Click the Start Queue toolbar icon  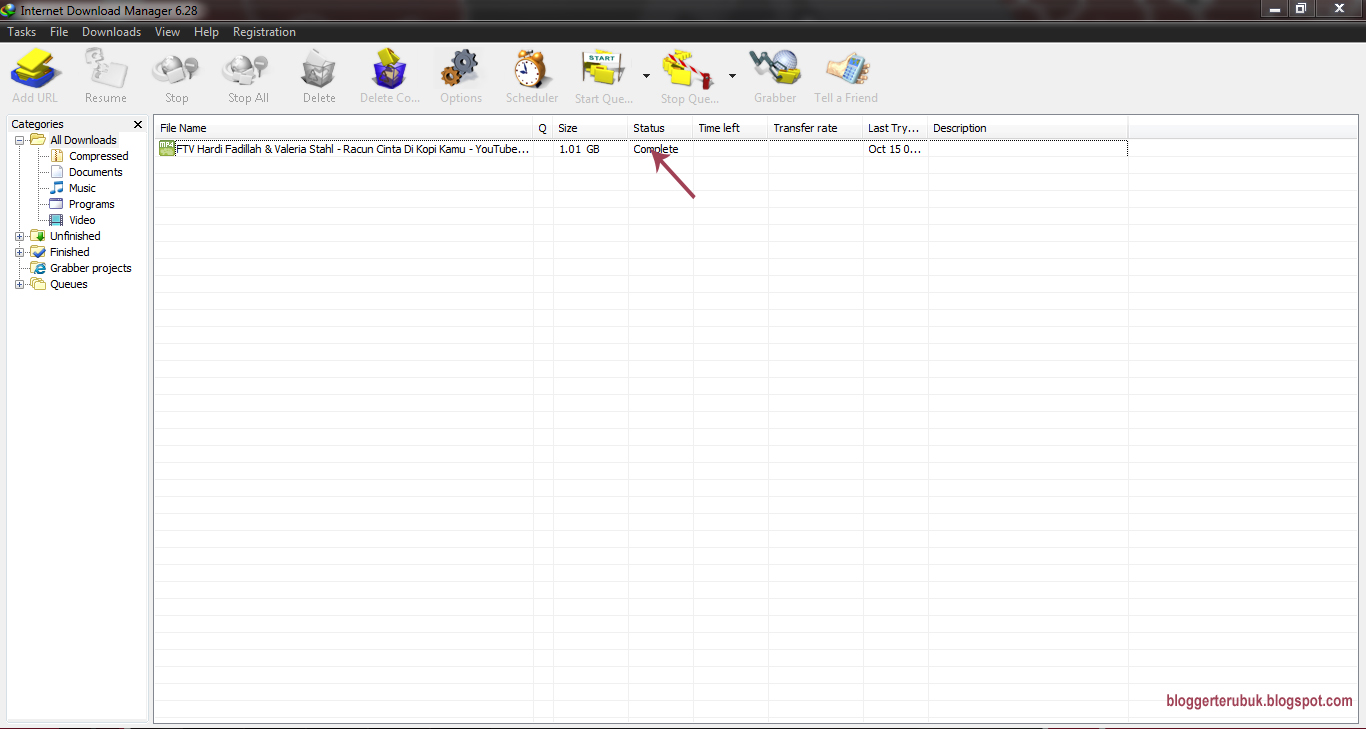tap(604, 69)
